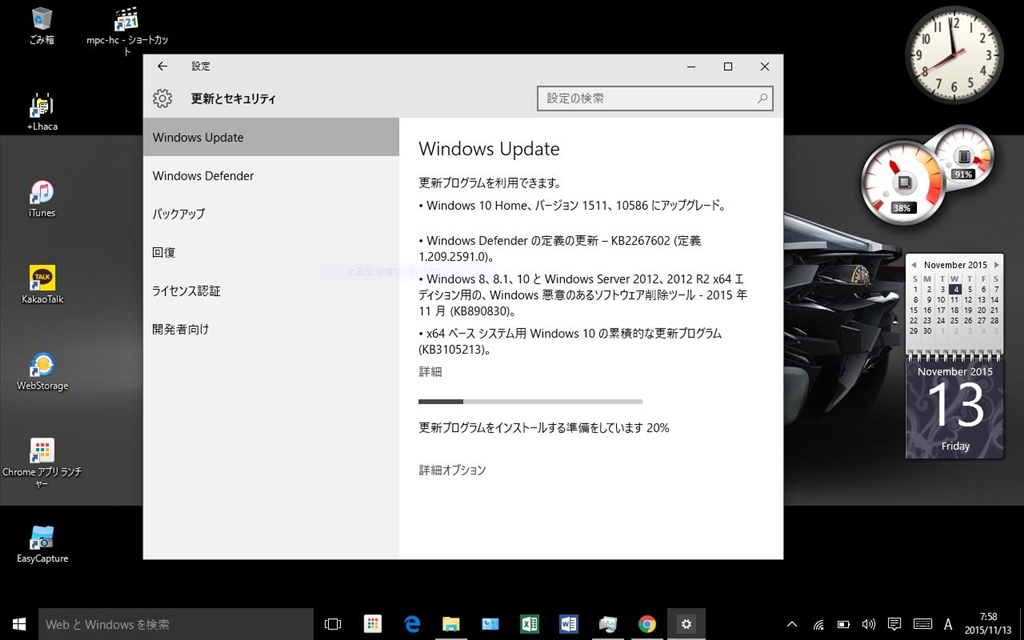Select Windows Defender in the sidebar

pos(271,176)
